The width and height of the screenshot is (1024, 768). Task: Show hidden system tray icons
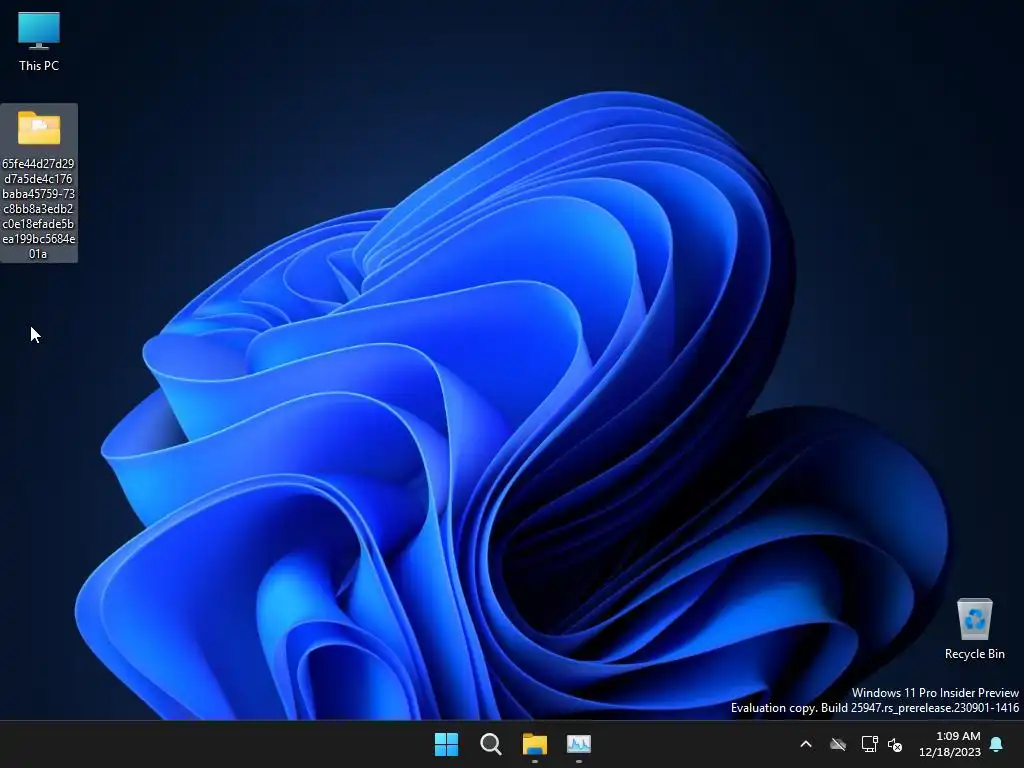(x=806, y=744)
